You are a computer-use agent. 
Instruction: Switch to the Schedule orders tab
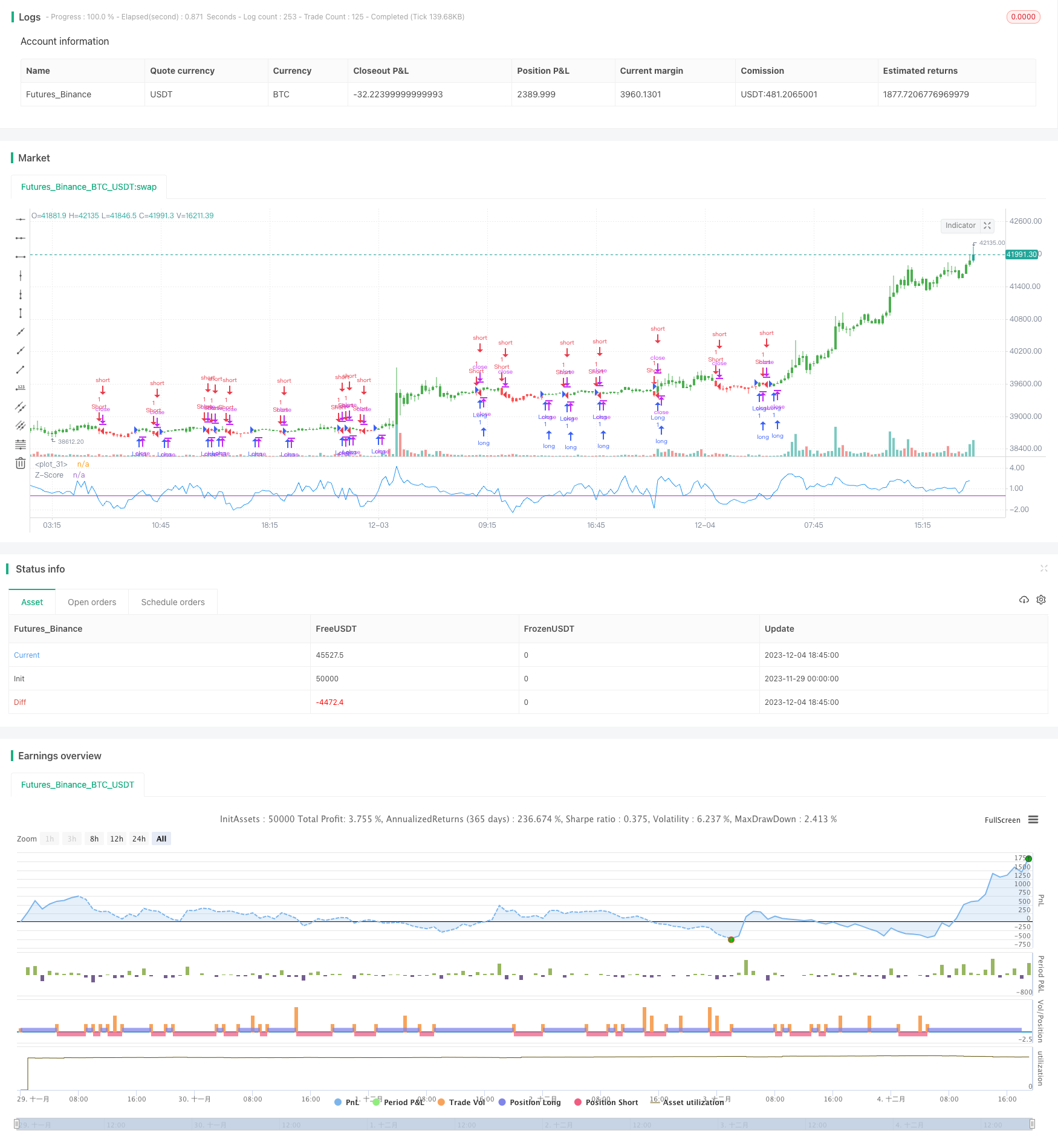[173, 602]
